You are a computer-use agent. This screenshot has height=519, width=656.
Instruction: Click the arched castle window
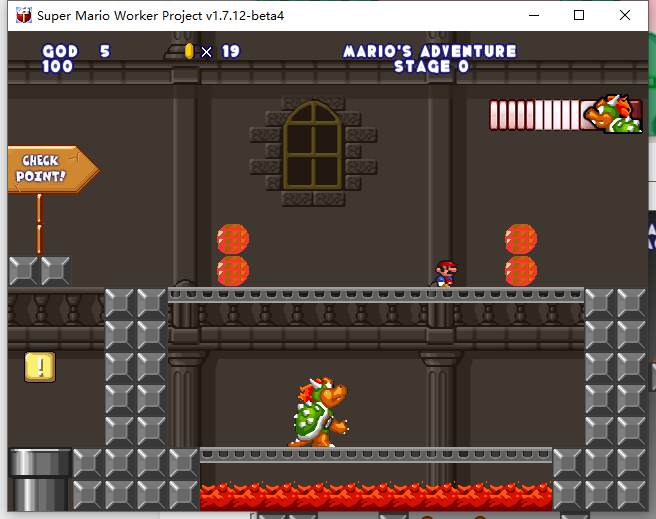(x=313, y=145)
